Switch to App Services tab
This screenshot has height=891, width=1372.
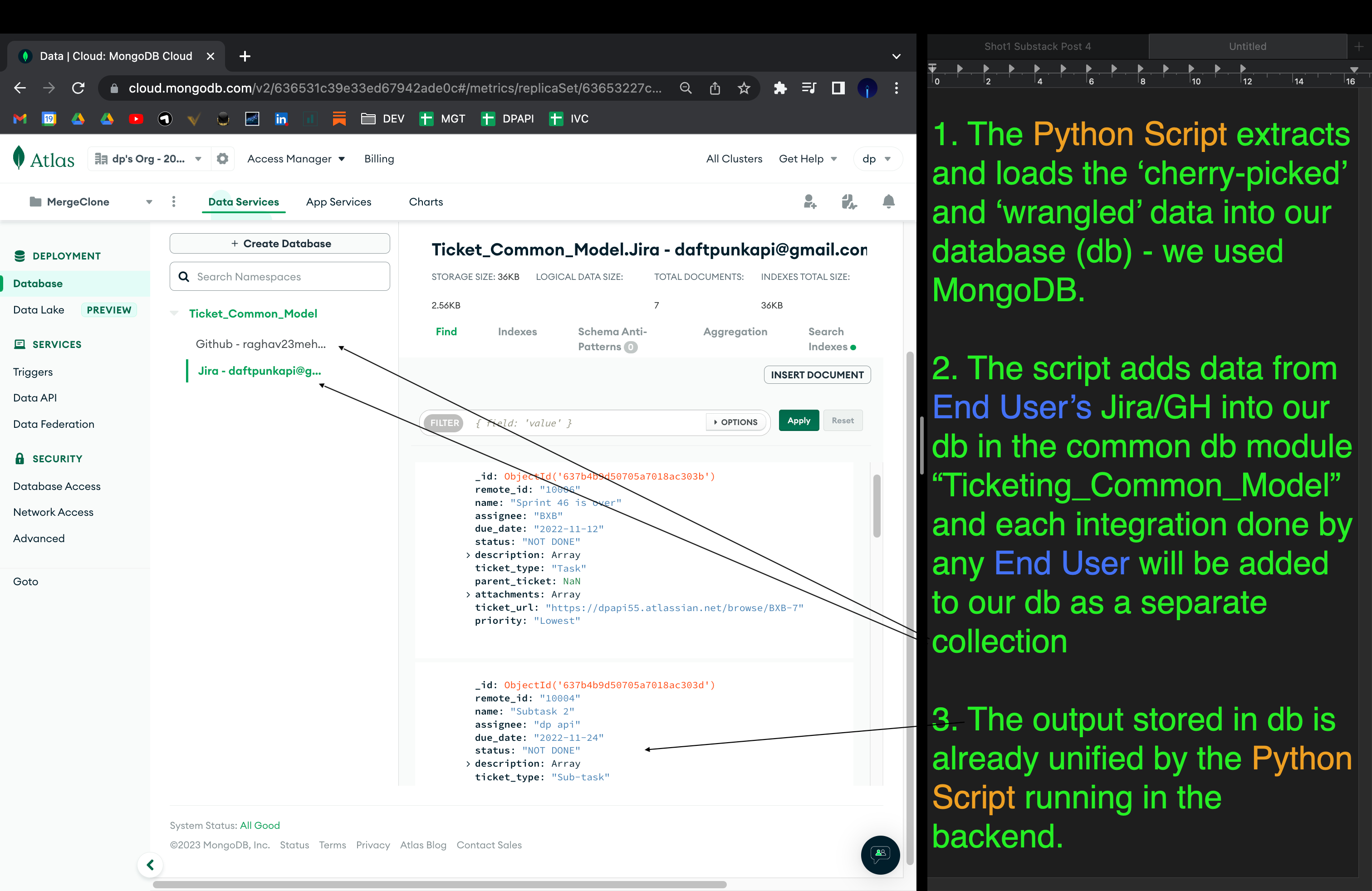click(338, 202)
